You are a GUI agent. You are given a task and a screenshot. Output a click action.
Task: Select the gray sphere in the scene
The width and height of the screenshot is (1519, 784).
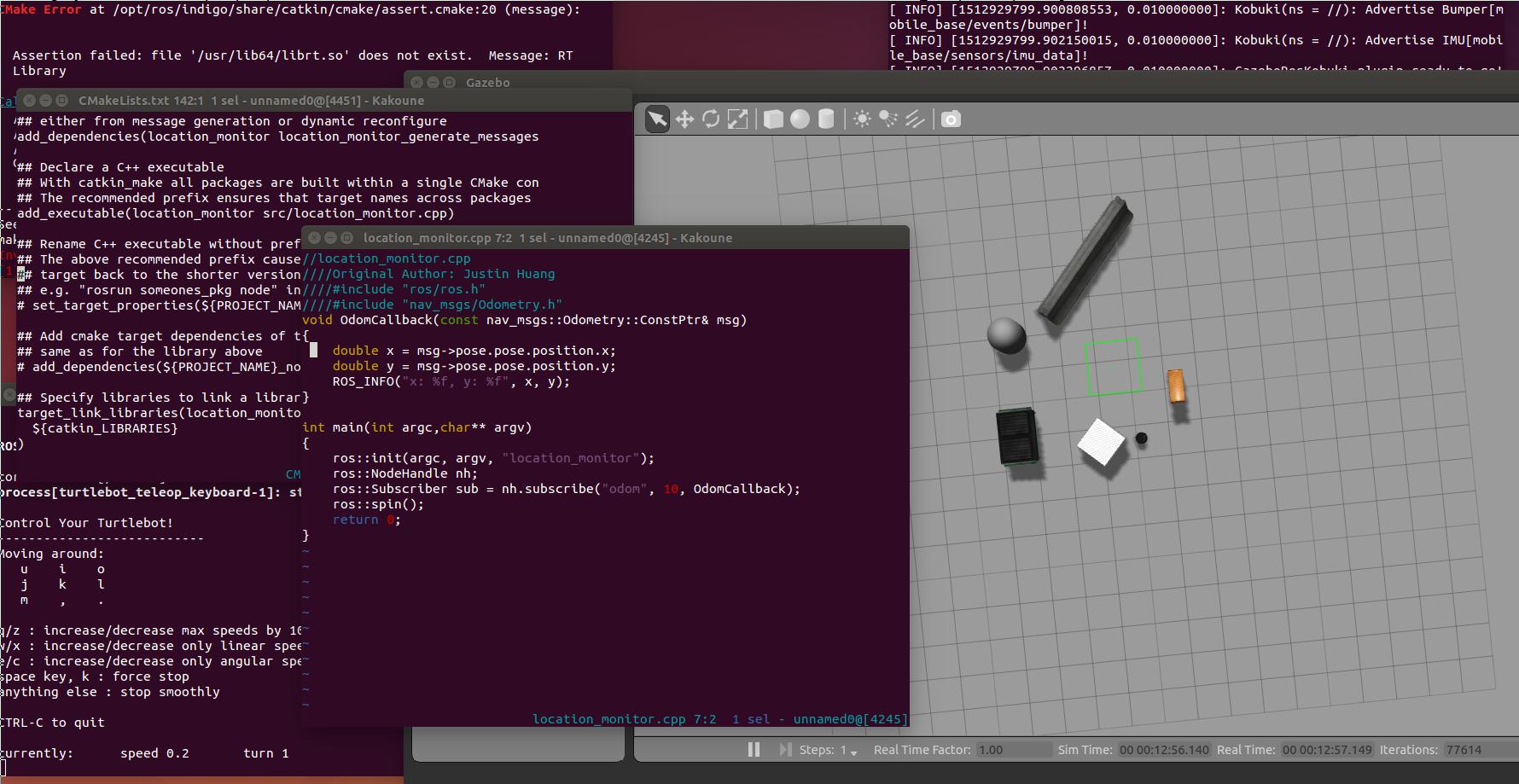click(x=1006, y=334)
